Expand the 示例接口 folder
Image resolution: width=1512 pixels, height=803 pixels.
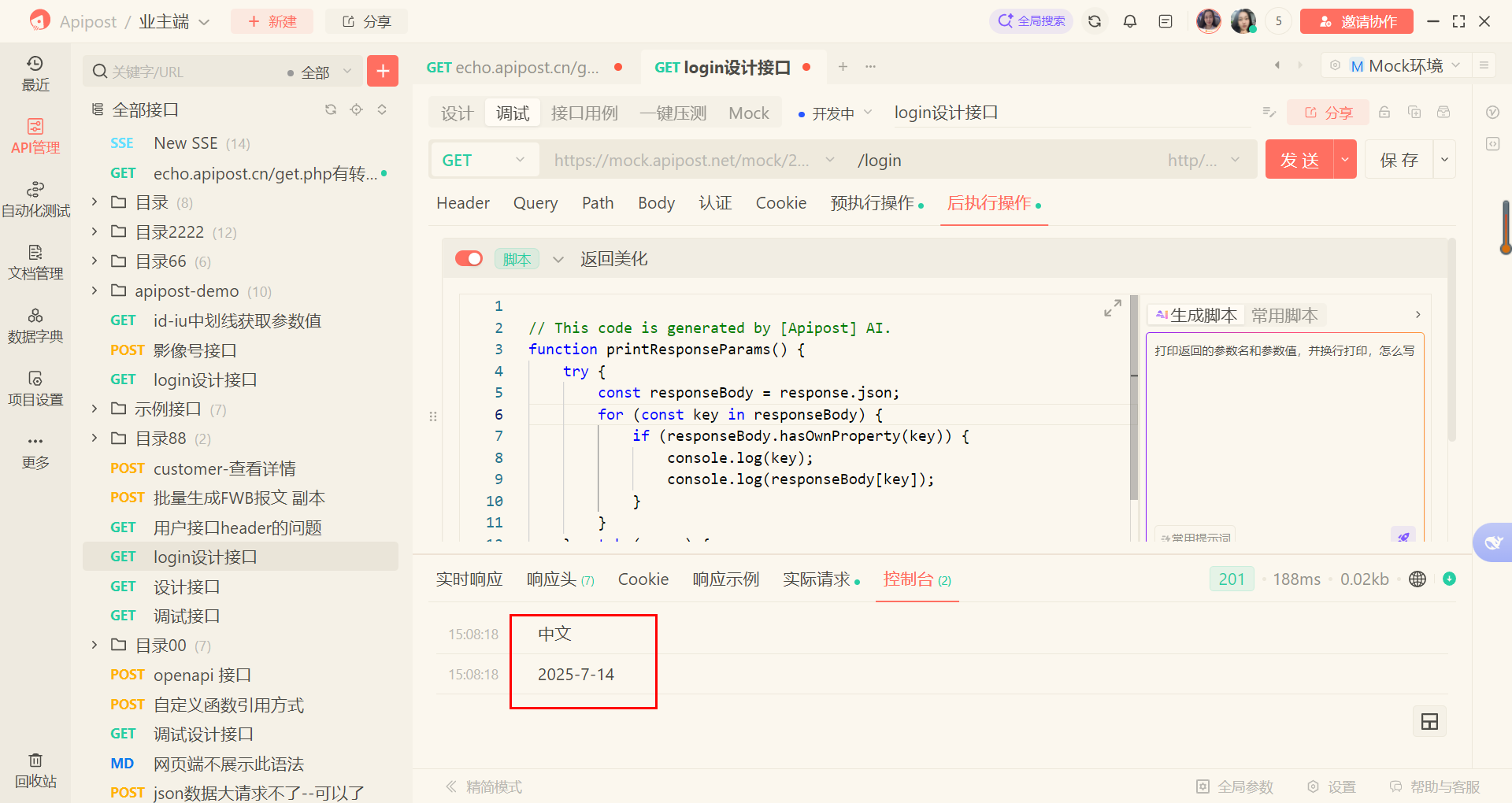[x=94, y=409]
